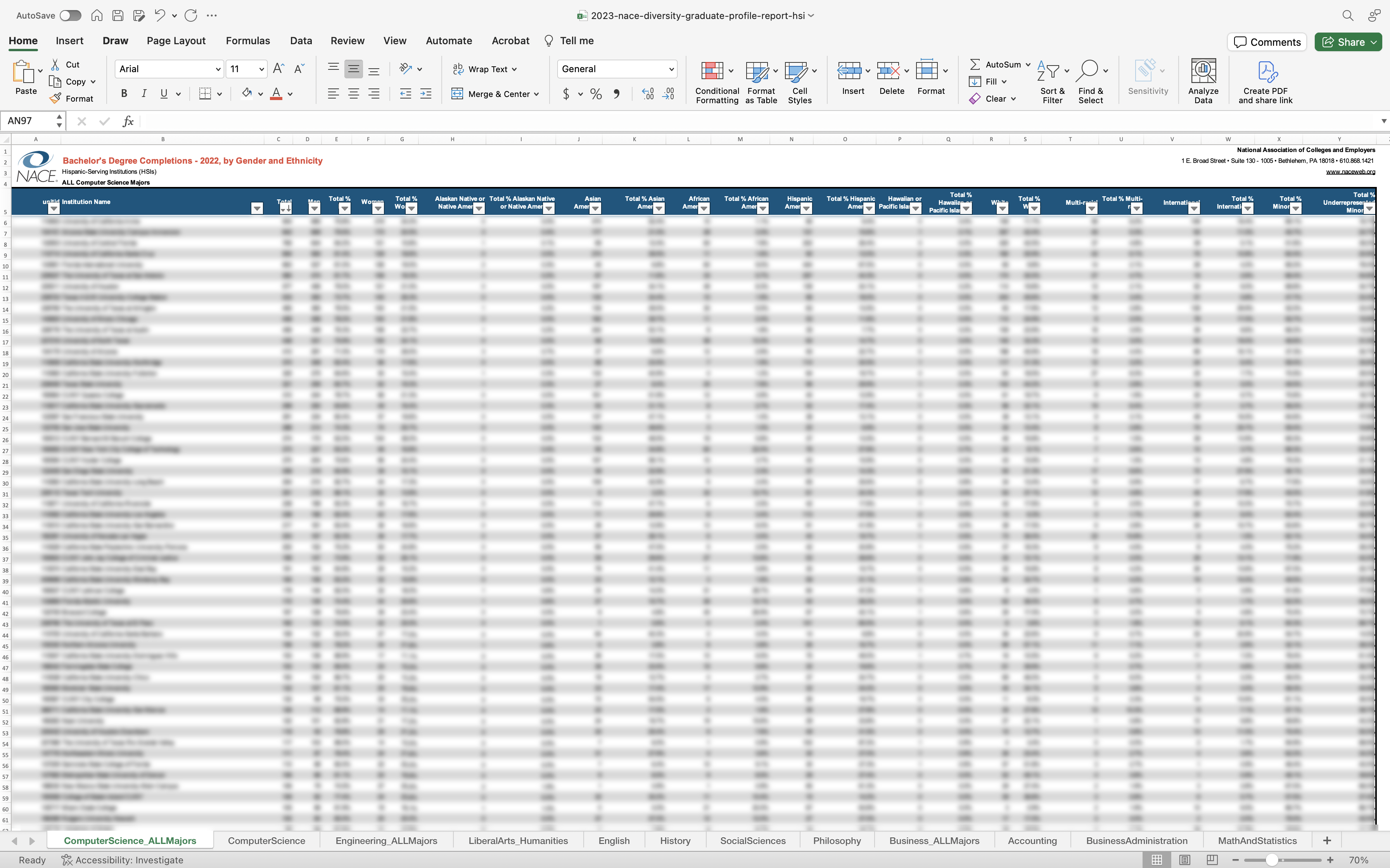Switch to the Formulas ribbon tab
The image size is (1390, 868).
[x=248, y=41]
